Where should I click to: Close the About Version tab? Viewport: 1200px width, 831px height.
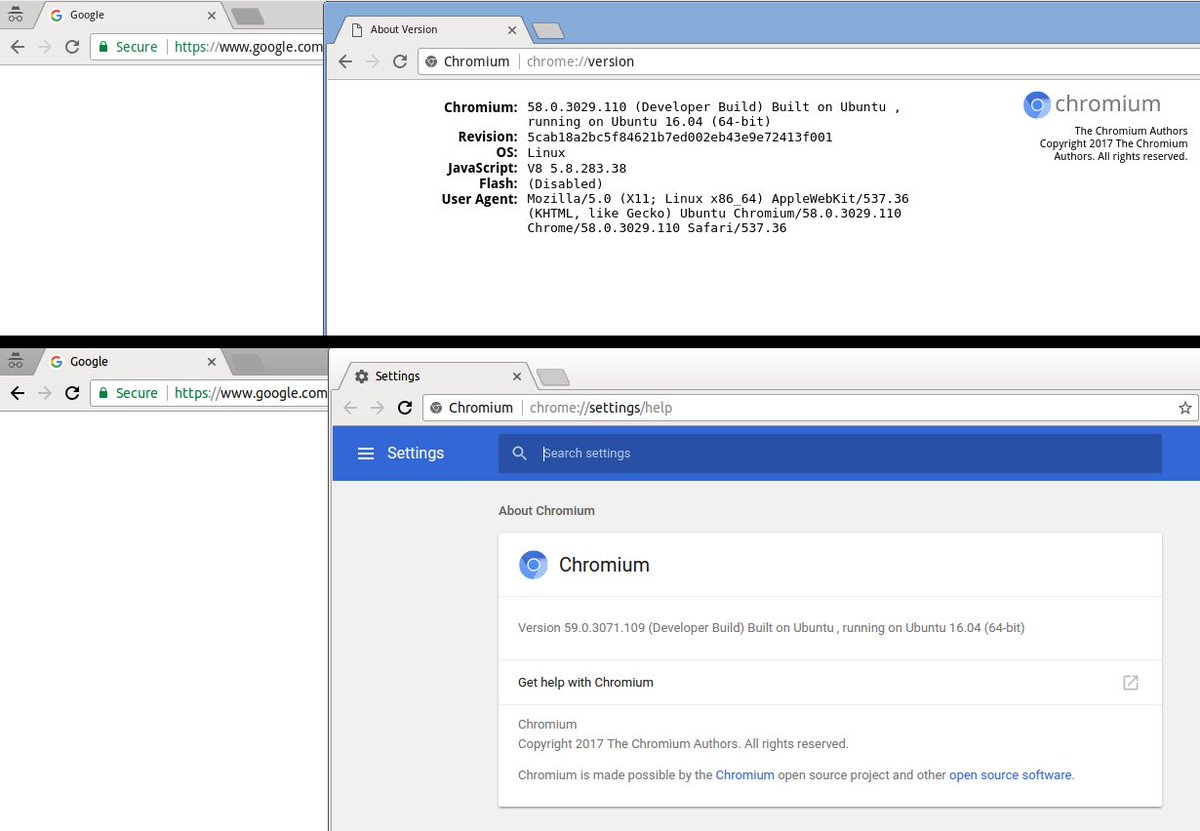[x=511, y=30]
